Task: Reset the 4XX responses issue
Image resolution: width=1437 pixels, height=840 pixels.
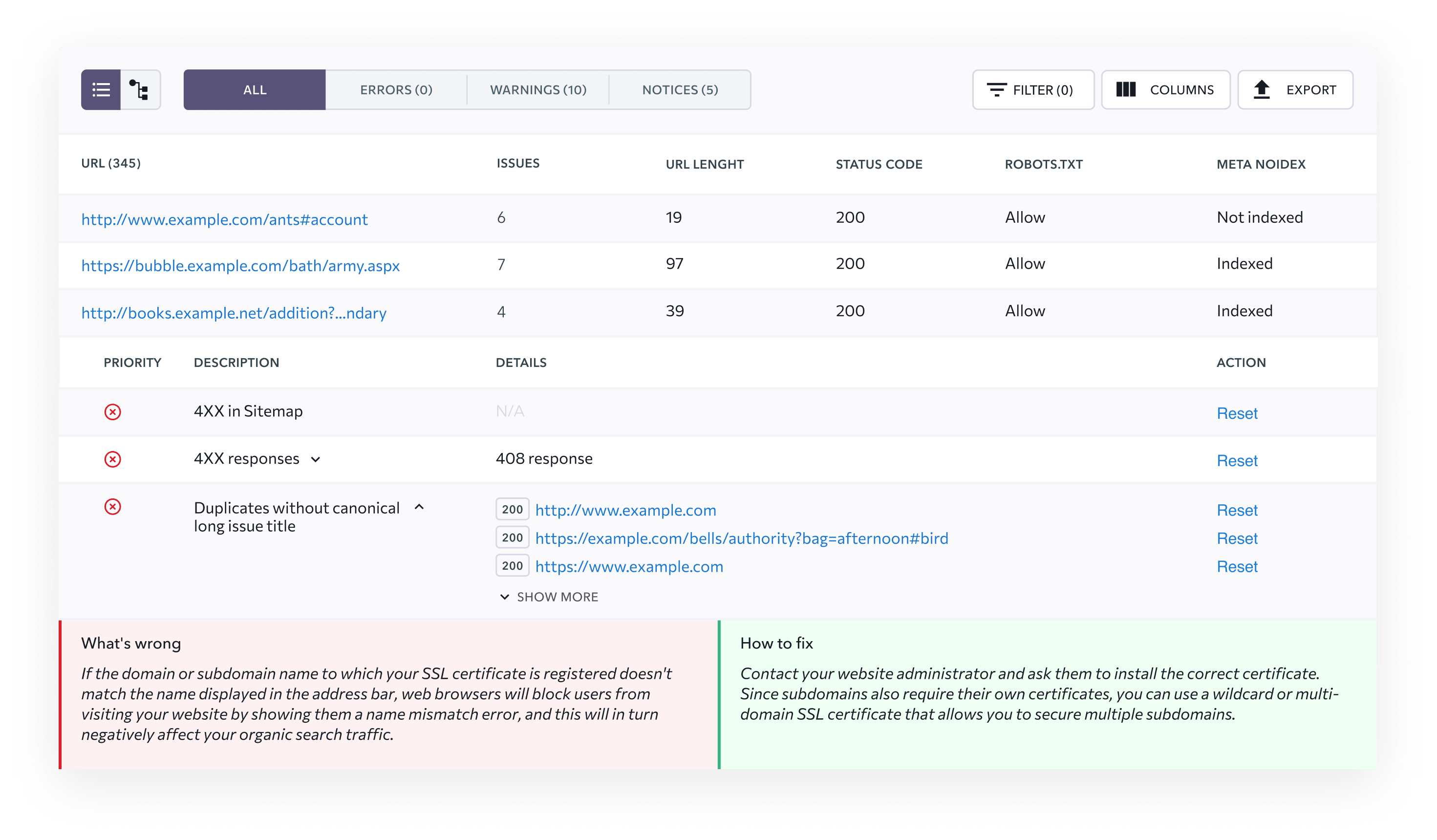Action: pyautogui.click(x=1237, y=460)
